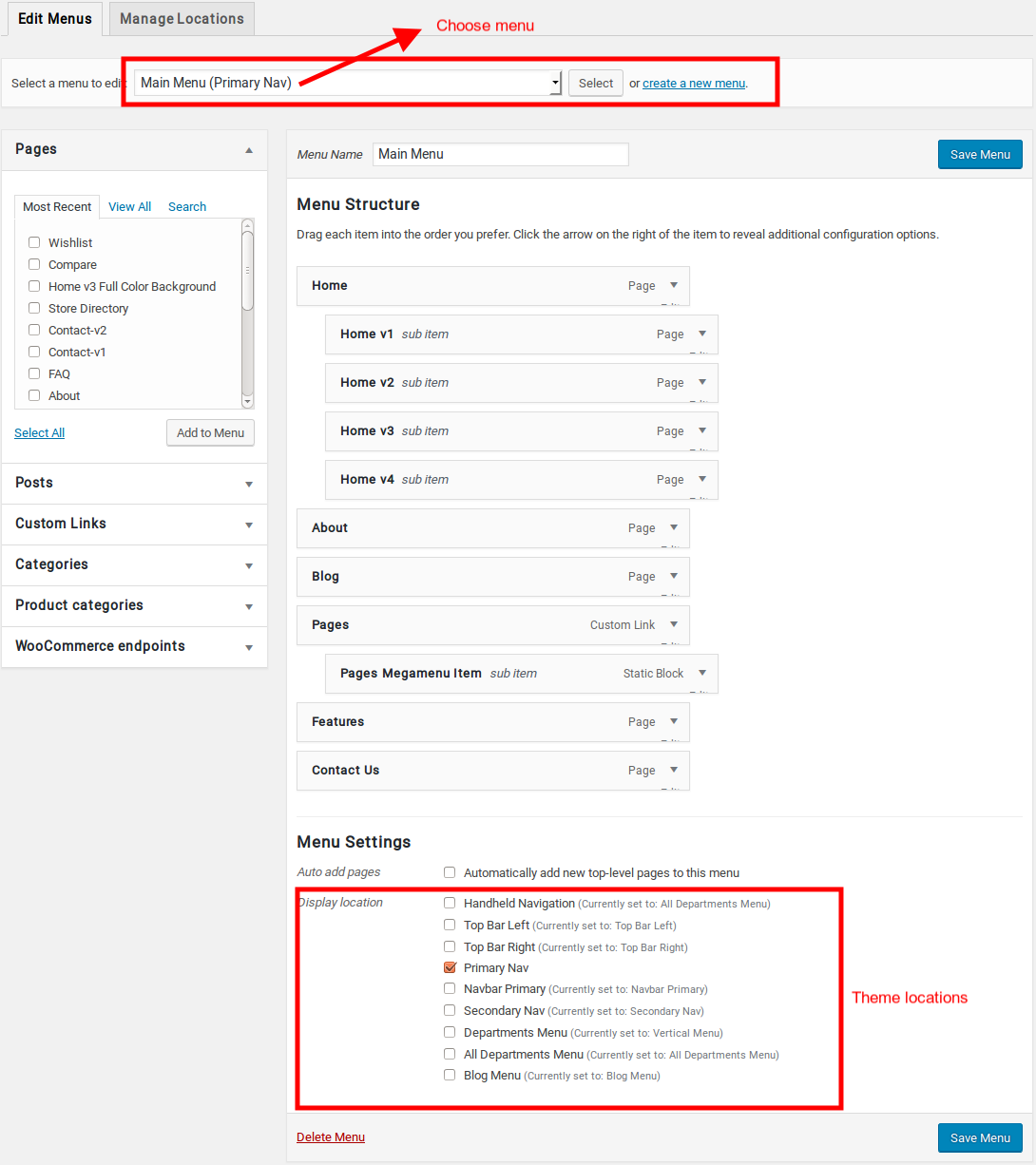Click the top Save Menu button

(980, 155)
